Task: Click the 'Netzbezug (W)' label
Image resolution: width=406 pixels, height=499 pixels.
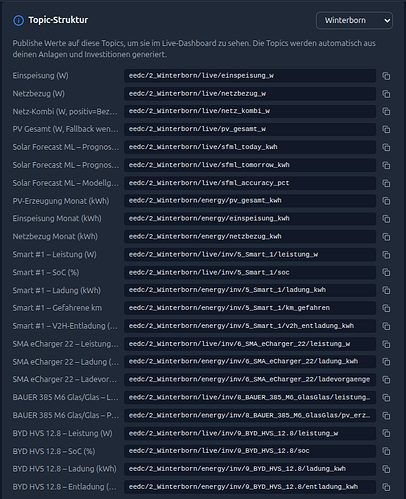Action: tap(39, 94)
